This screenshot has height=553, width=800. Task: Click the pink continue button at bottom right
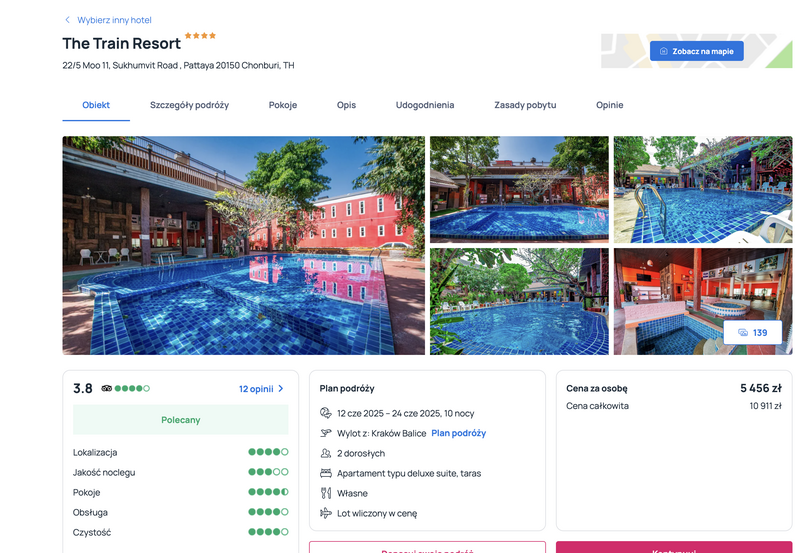point(673,547)
